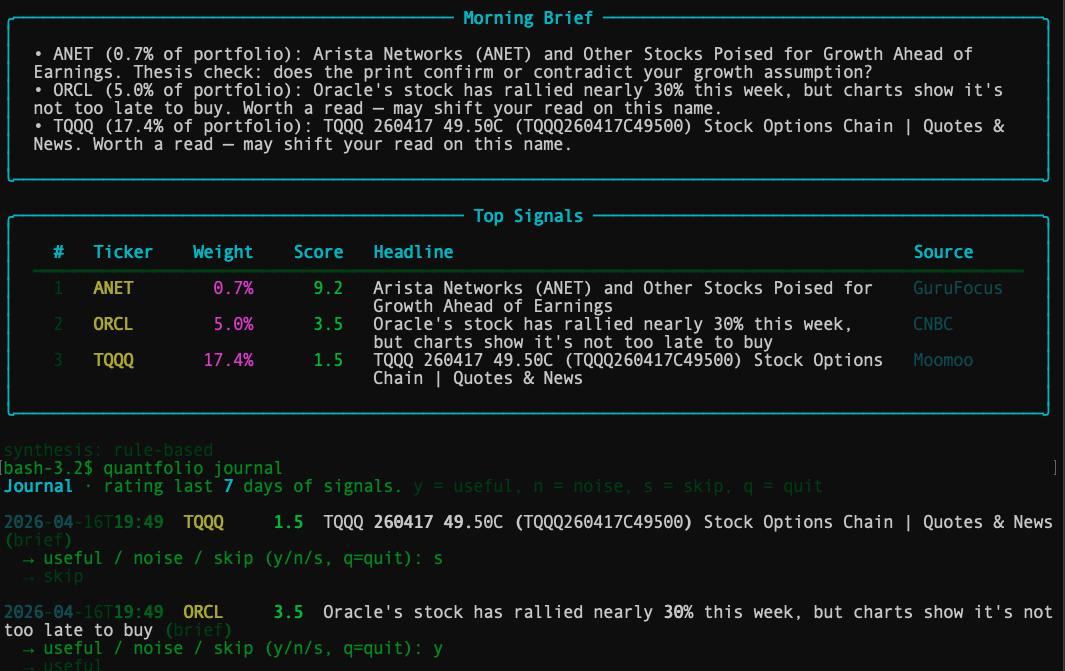1065x671 pixels.
Task: Select ANET ticker in Top Signals table
Action: click(113, 288)
